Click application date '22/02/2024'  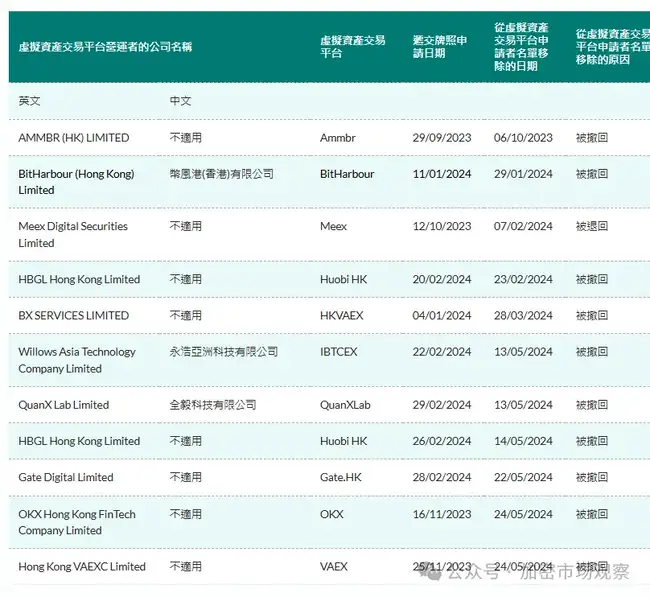pyautogui.click(x=442, y=352)
